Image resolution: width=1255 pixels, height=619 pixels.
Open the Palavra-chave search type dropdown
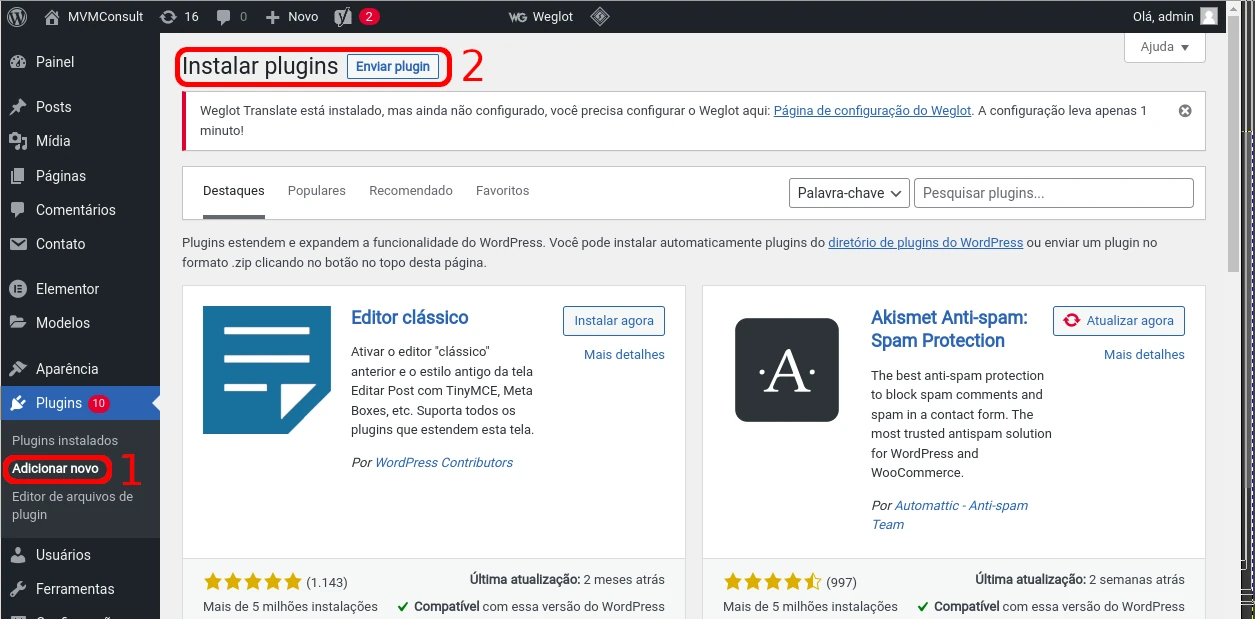[x=849, y=193]
